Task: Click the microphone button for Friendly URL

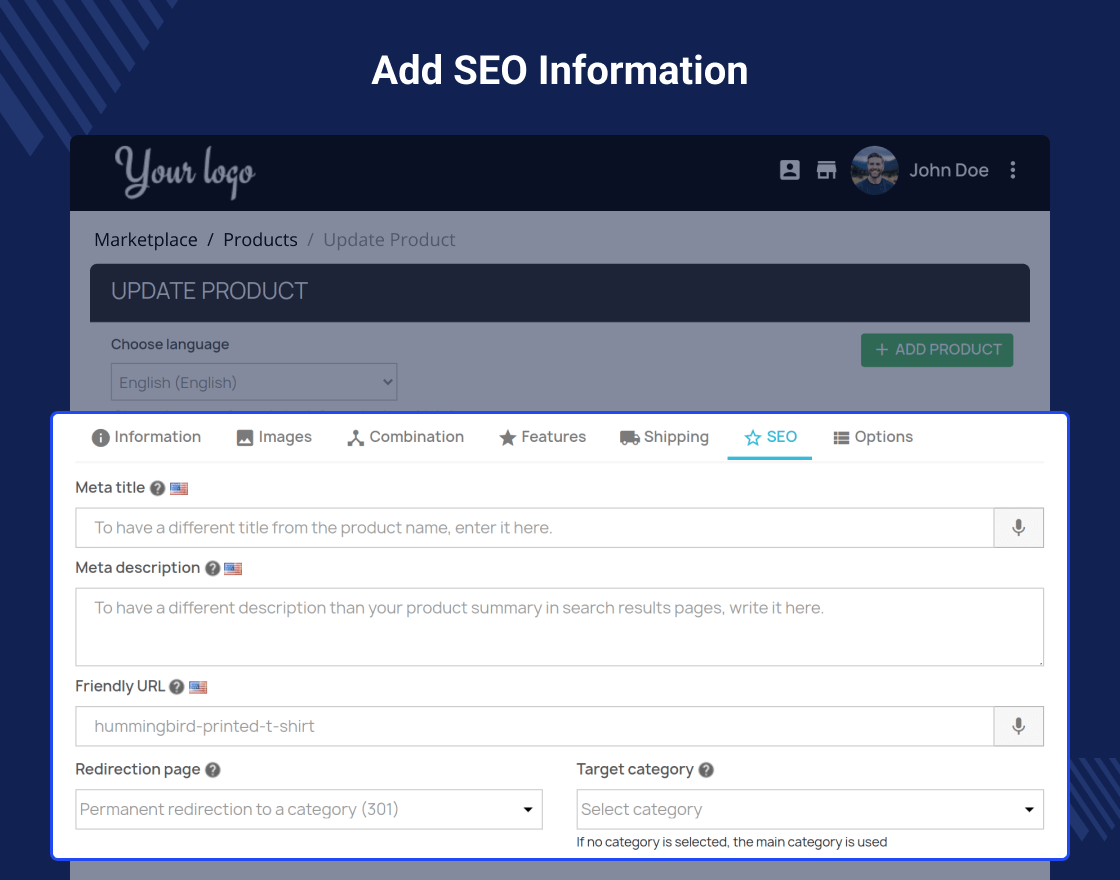Action: [1019, 726]
